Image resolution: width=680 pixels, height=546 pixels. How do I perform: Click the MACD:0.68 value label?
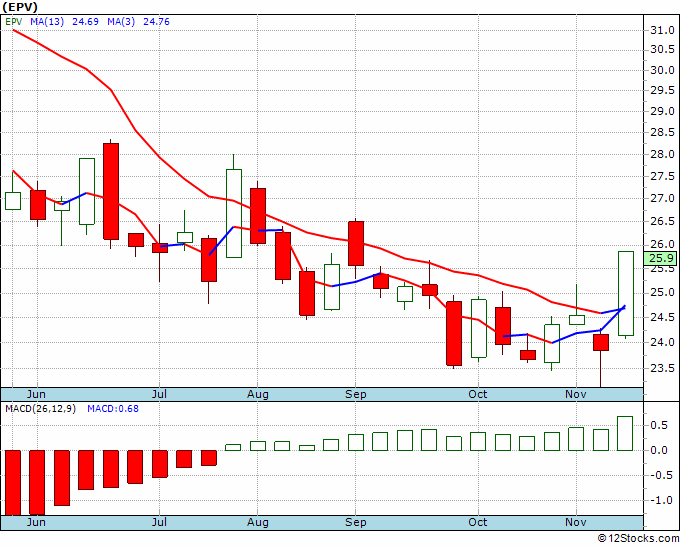coord(113,409)
